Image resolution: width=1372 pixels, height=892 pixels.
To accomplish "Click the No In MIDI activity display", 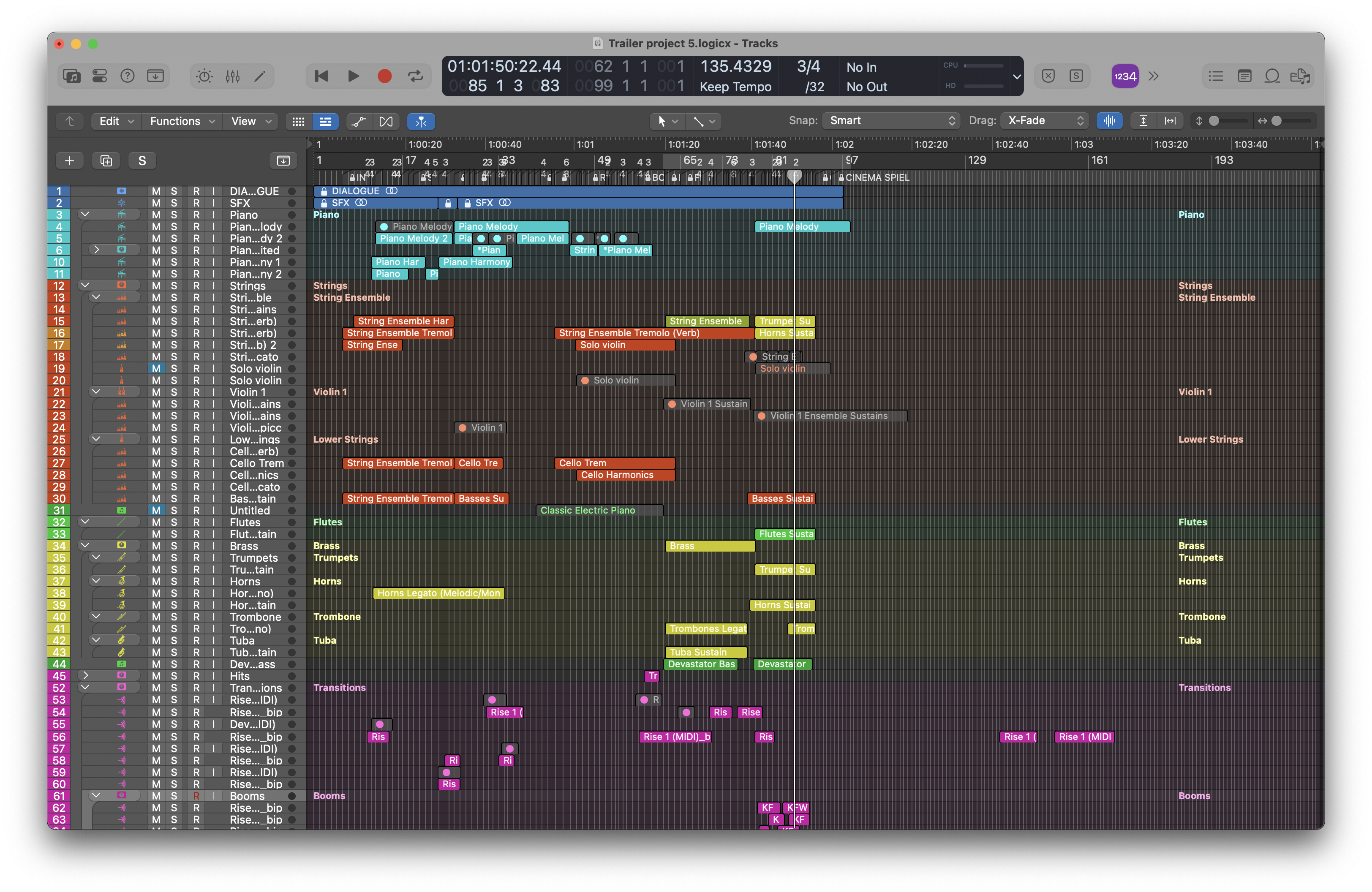I will click(x=861, y=67).
